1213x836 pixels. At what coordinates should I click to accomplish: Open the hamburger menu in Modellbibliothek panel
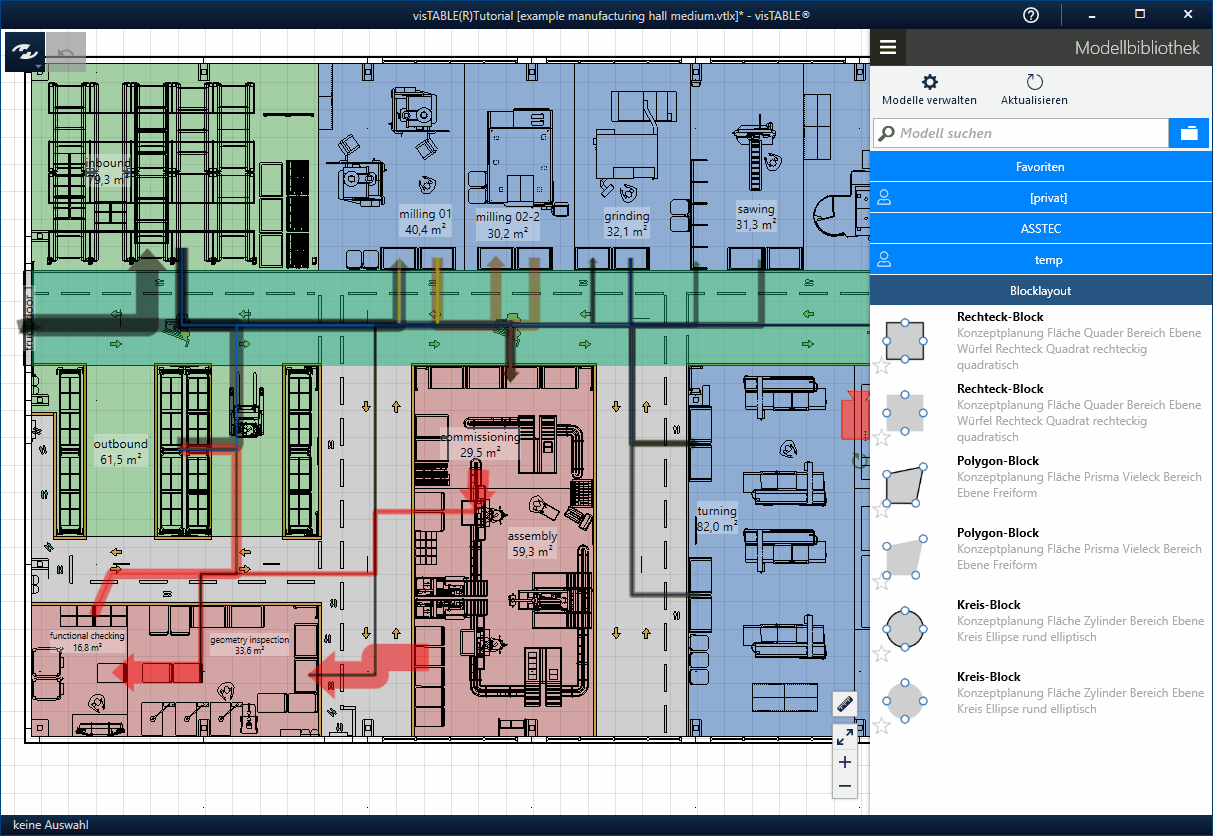[888, 47]
